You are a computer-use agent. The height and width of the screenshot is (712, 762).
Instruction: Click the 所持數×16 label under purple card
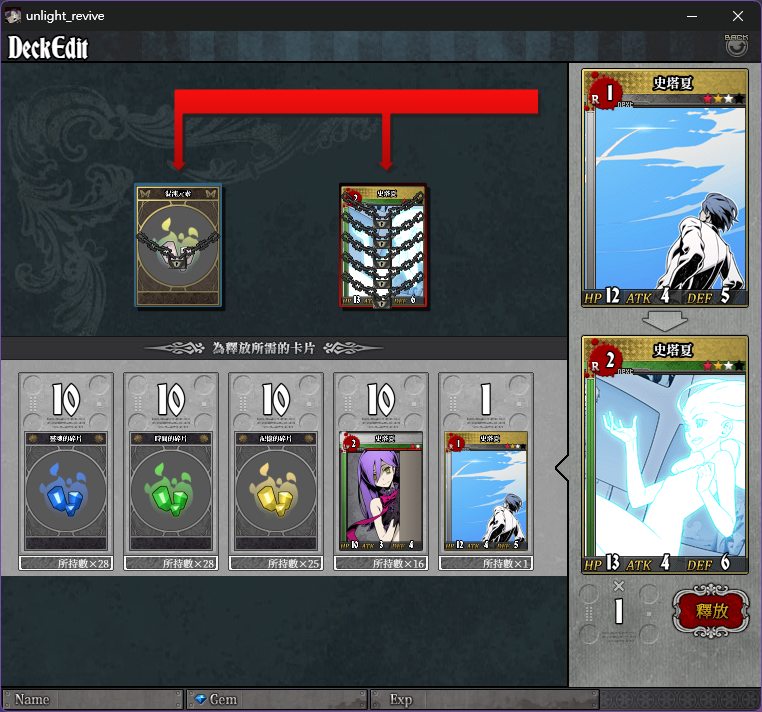click(x=381, y=563)
